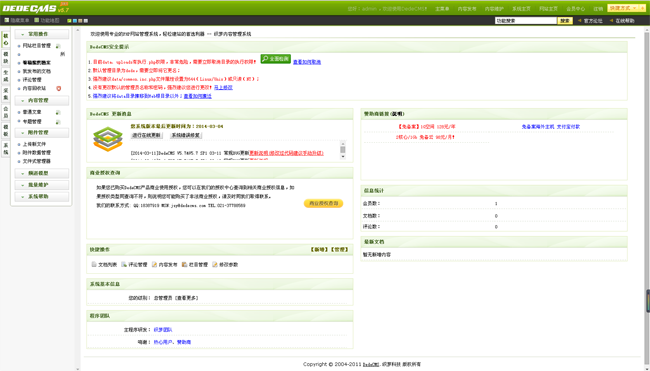Collapse the 内容管理 section
The width and height of the screenshot is (650, 371).
[x=42, y=101]
